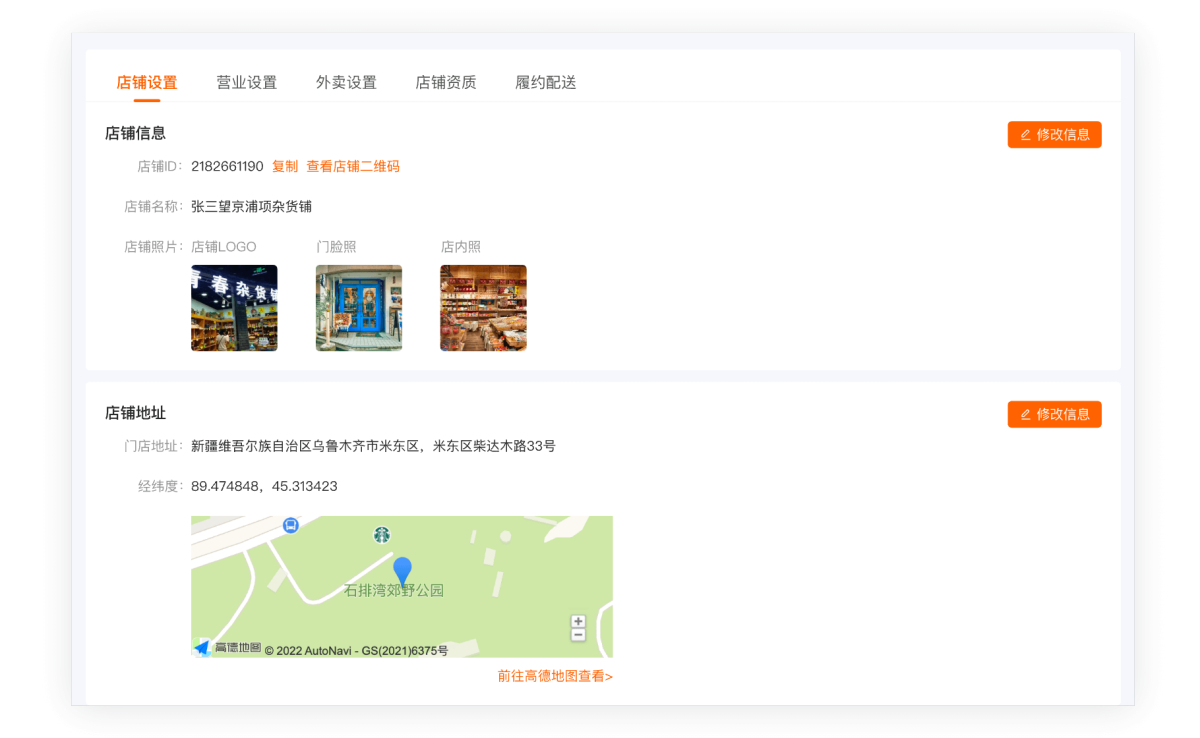
Task: Click the Starbucks marker on the map
Action: 381,535
